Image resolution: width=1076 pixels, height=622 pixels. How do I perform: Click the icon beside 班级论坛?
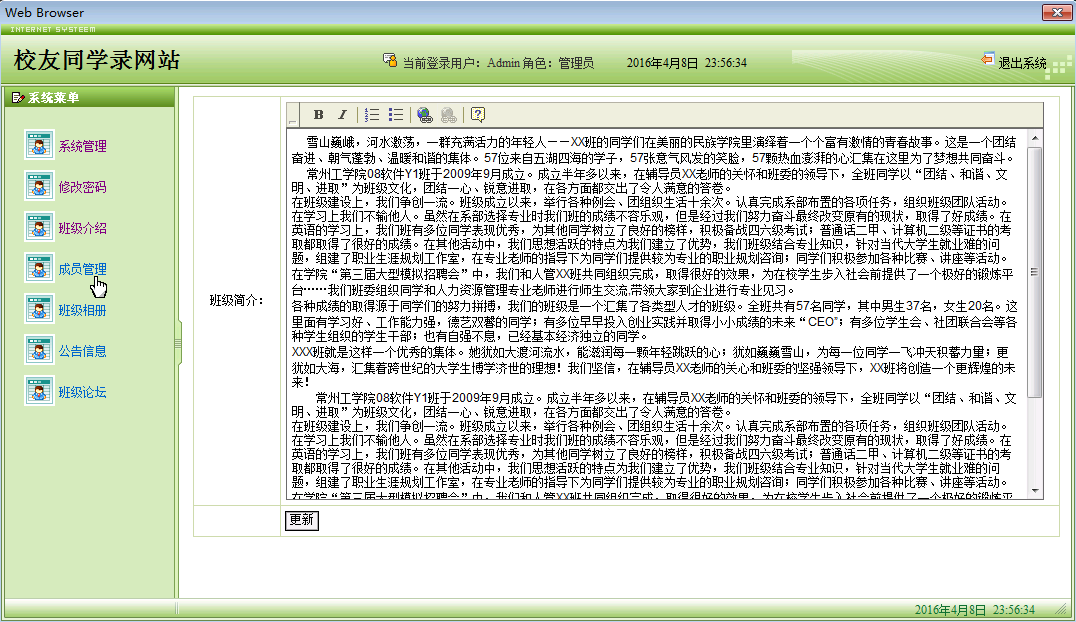pyautogui.click(x=39, y=391)
